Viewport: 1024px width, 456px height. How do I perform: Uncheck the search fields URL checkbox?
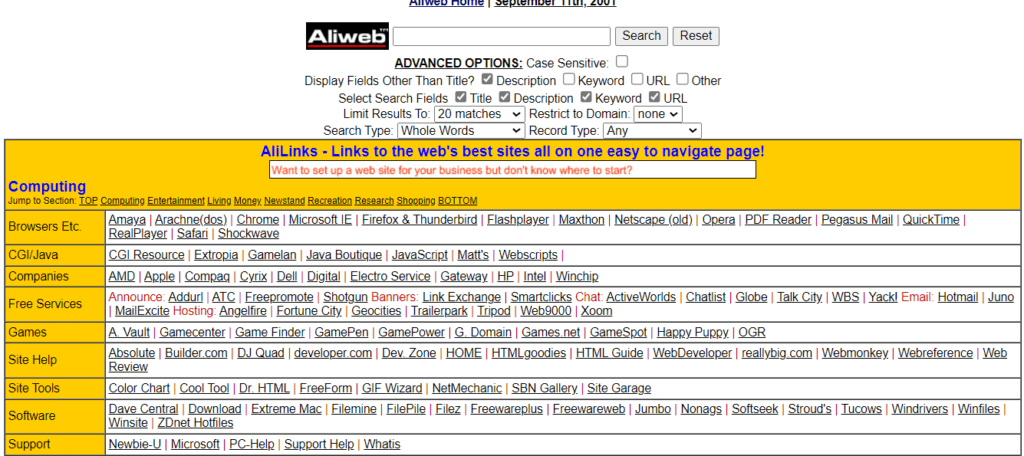click(x=654, y=97)
